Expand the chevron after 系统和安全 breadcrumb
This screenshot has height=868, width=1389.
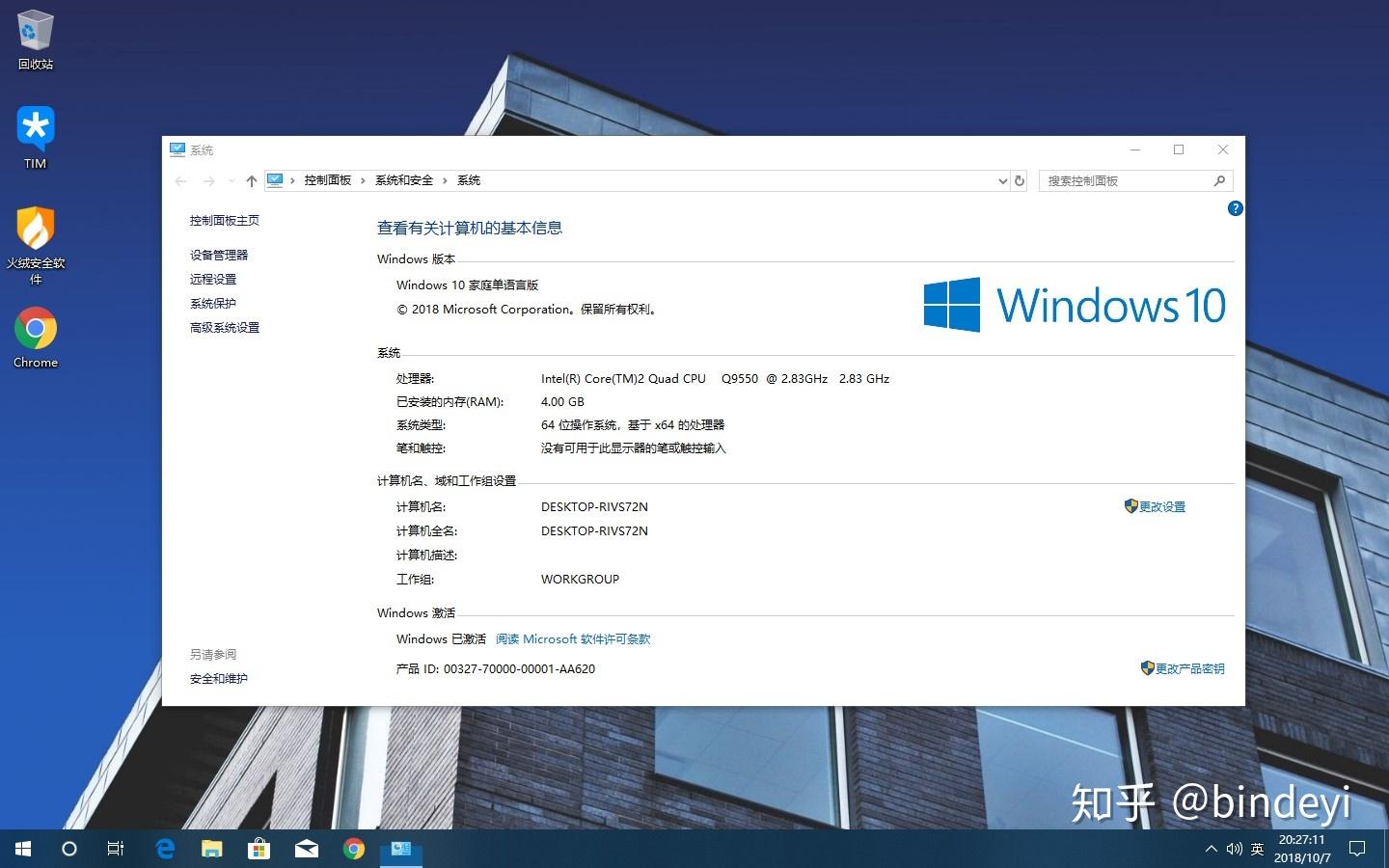(445, 180)
